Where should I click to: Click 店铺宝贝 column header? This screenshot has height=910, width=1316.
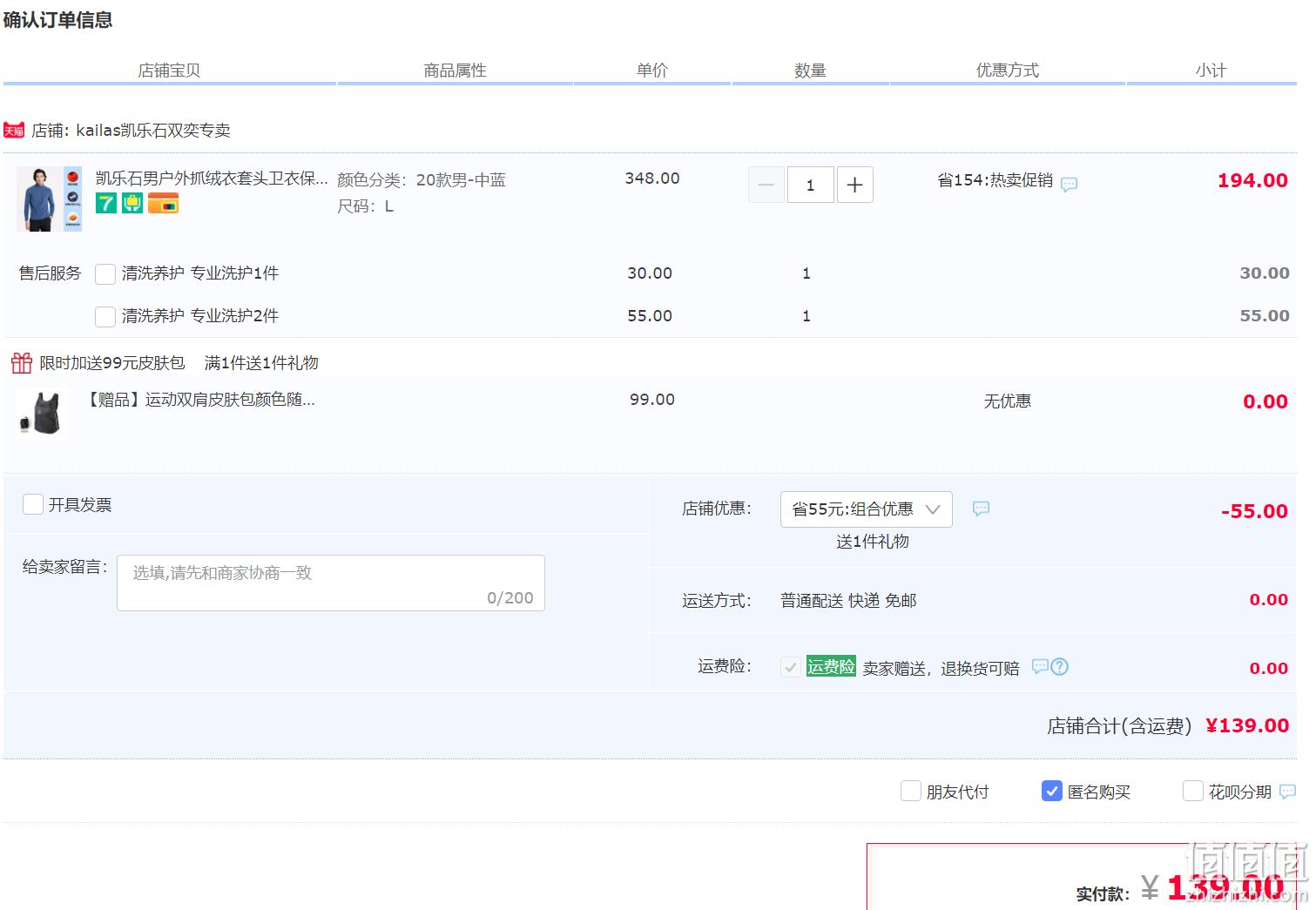coord(169,71)
